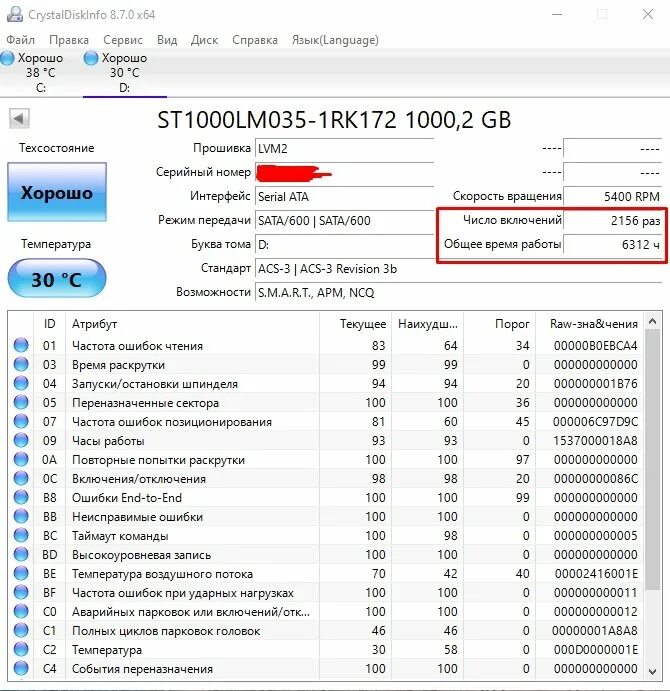The height and width of the screenshot is (691, 670).
Task: Click status orb of attribute C4 row
Action: click(21, 668)
